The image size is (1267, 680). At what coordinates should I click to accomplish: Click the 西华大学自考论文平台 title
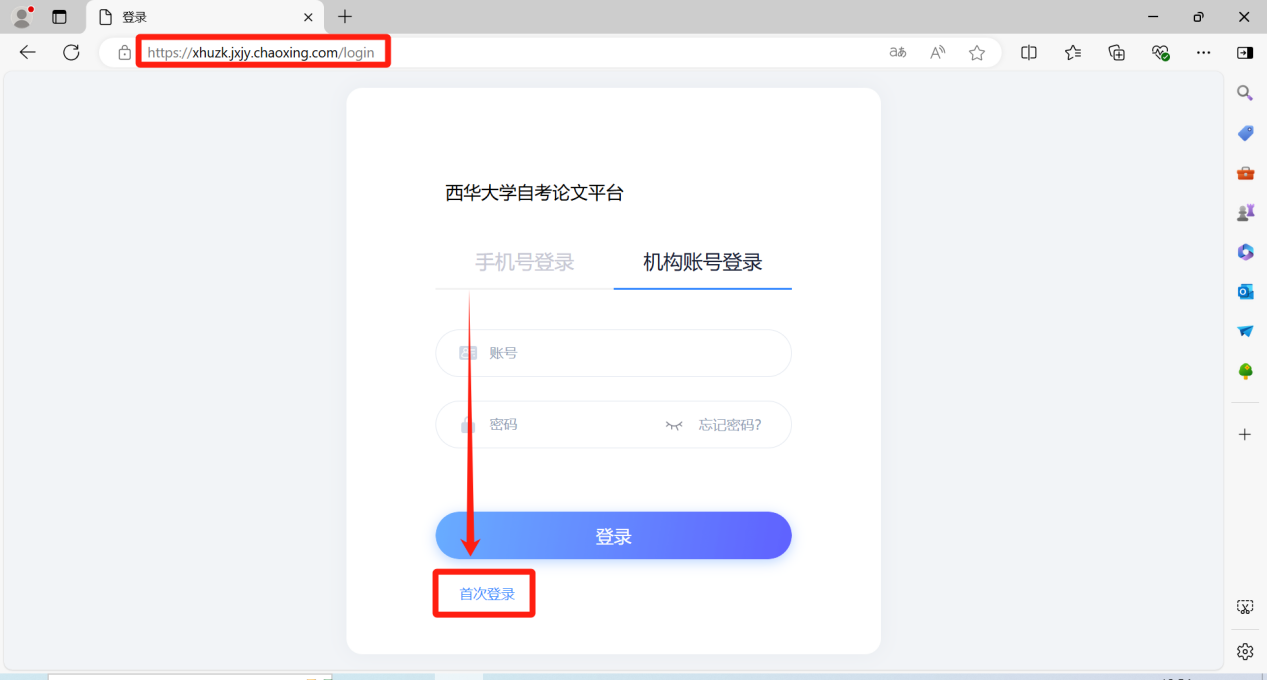(x=534, y=193)
